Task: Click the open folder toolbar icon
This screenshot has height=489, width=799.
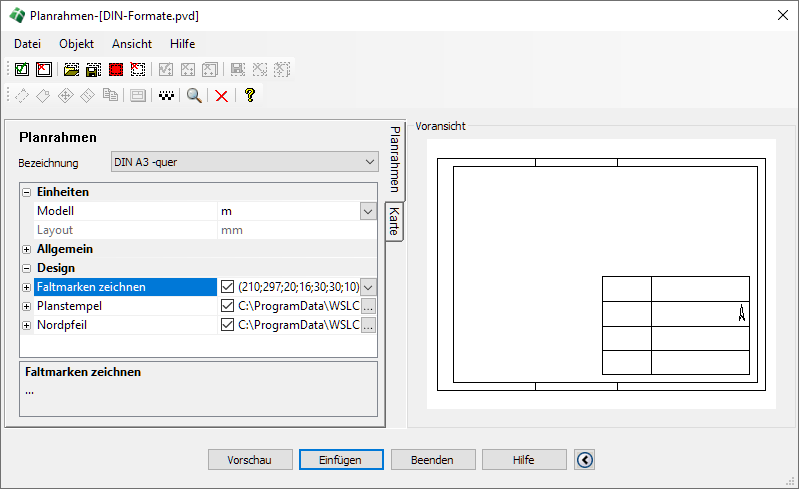Action: tap(71, 70)
